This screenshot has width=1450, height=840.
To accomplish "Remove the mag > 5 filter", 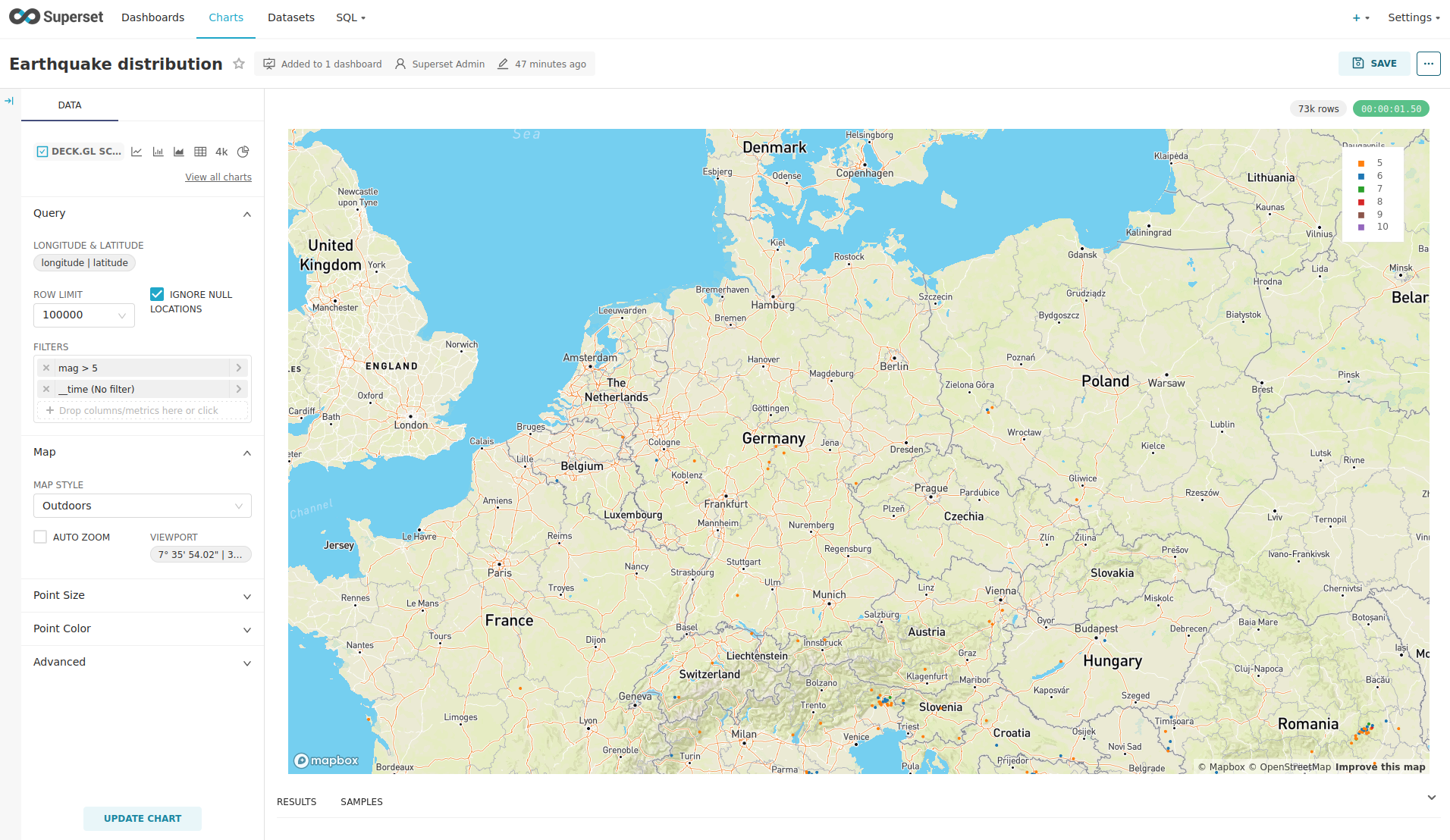I will (x=46, y=368).
